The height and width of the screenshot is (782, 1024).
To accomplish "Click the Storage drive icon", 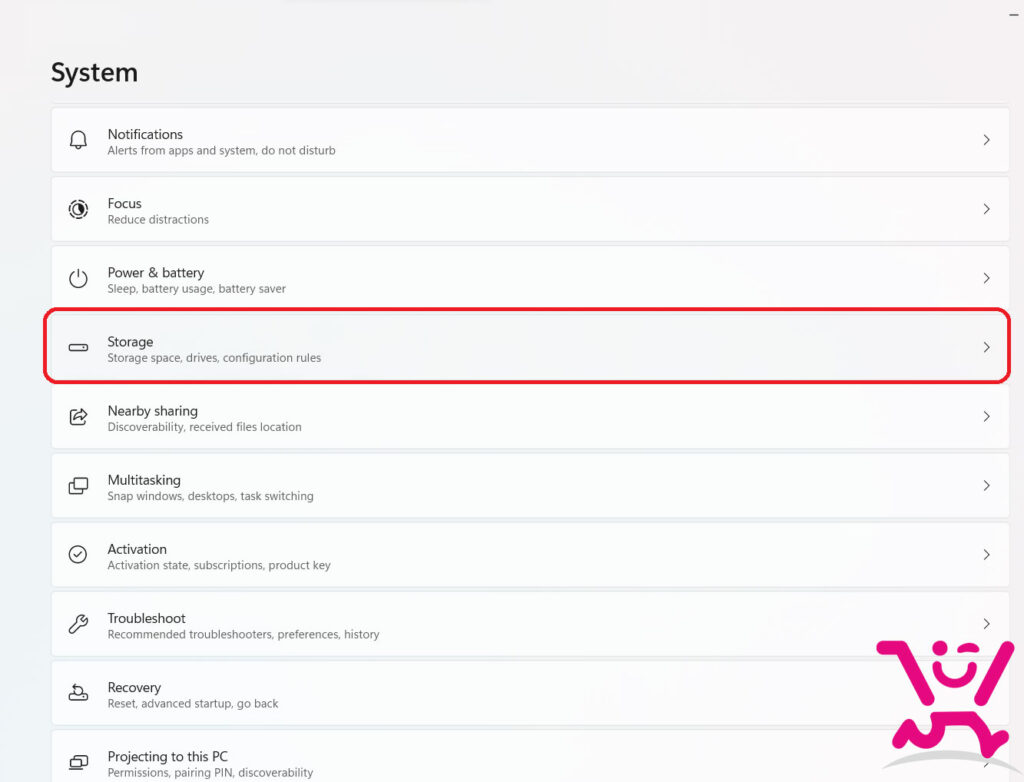I will click(x=78, y=348).
